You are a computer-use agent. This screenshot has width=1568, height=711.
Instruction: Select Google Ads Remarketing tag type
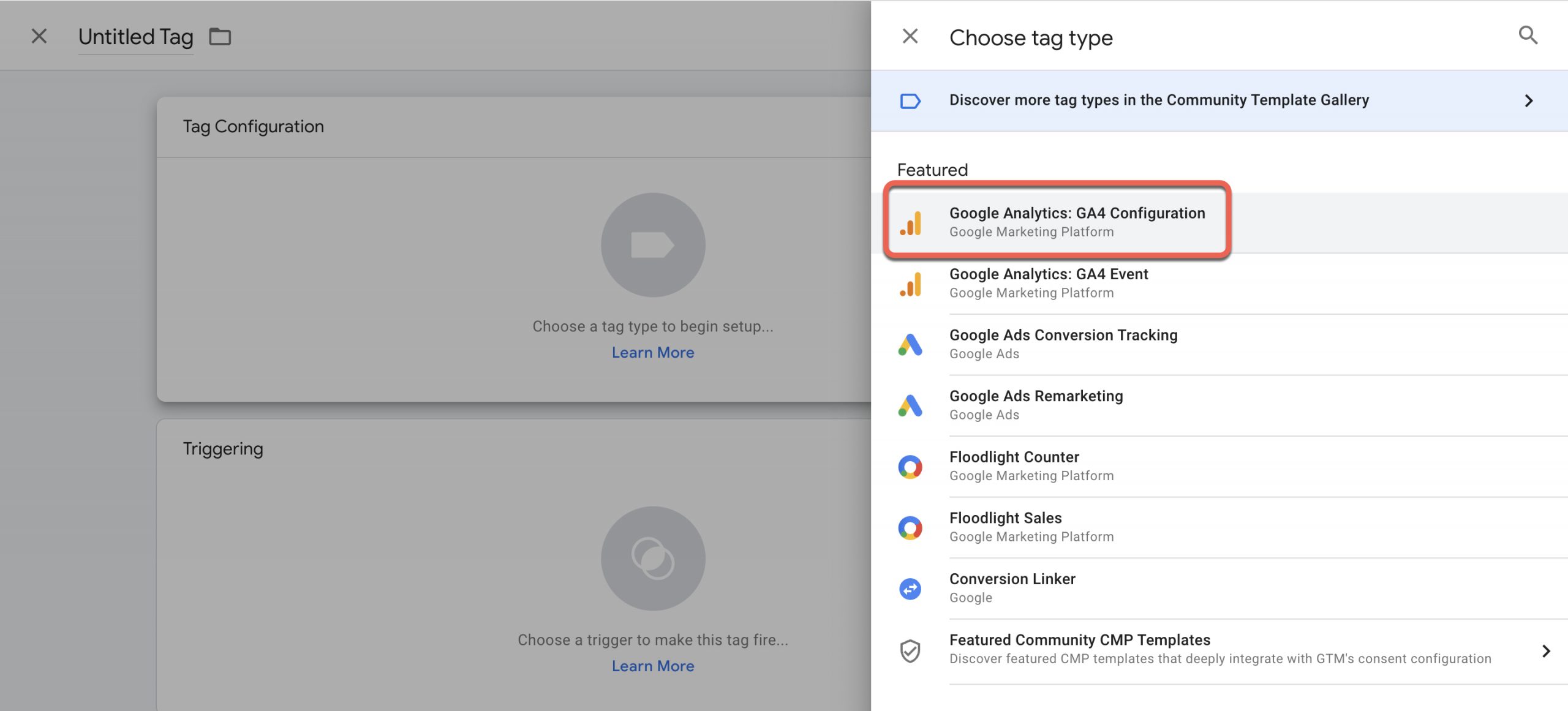1219,405
